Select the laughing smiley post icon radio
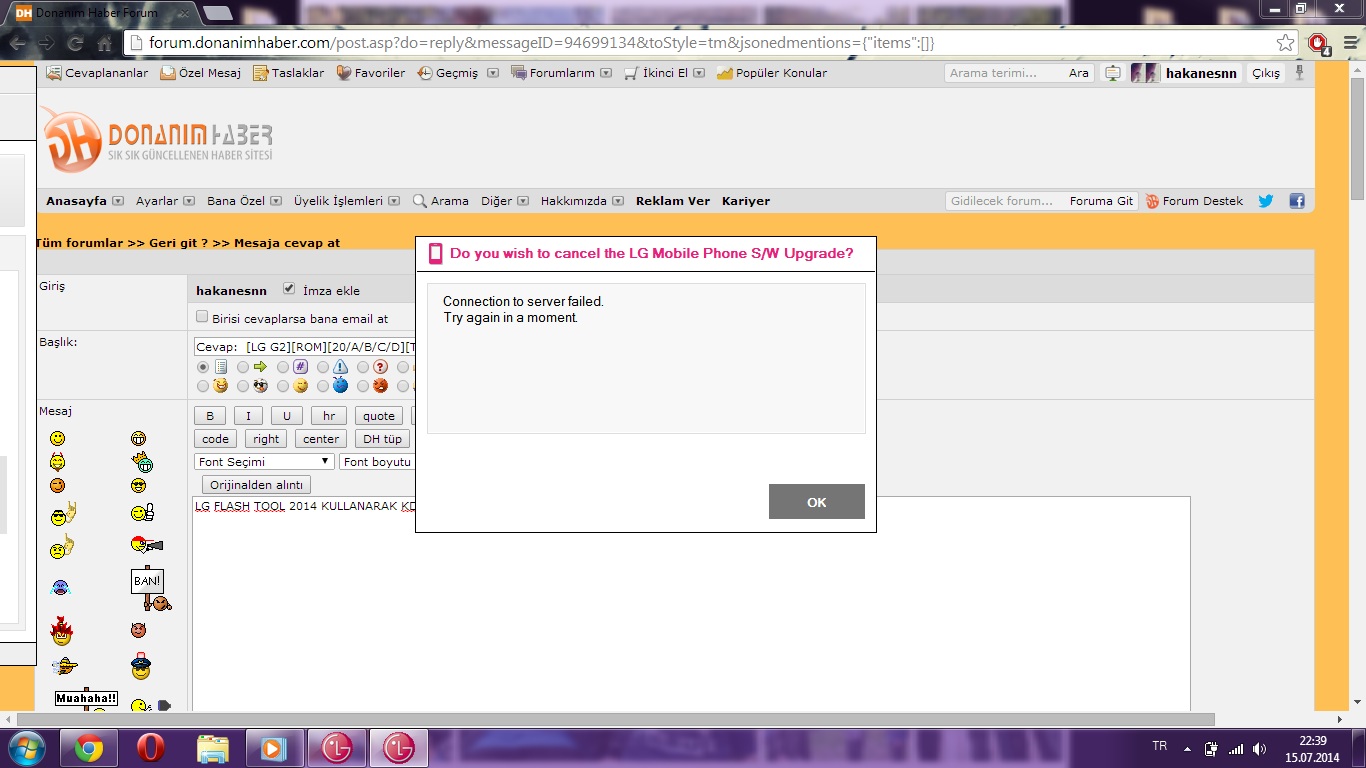The image size is (1366, 768). coord(203,386)
